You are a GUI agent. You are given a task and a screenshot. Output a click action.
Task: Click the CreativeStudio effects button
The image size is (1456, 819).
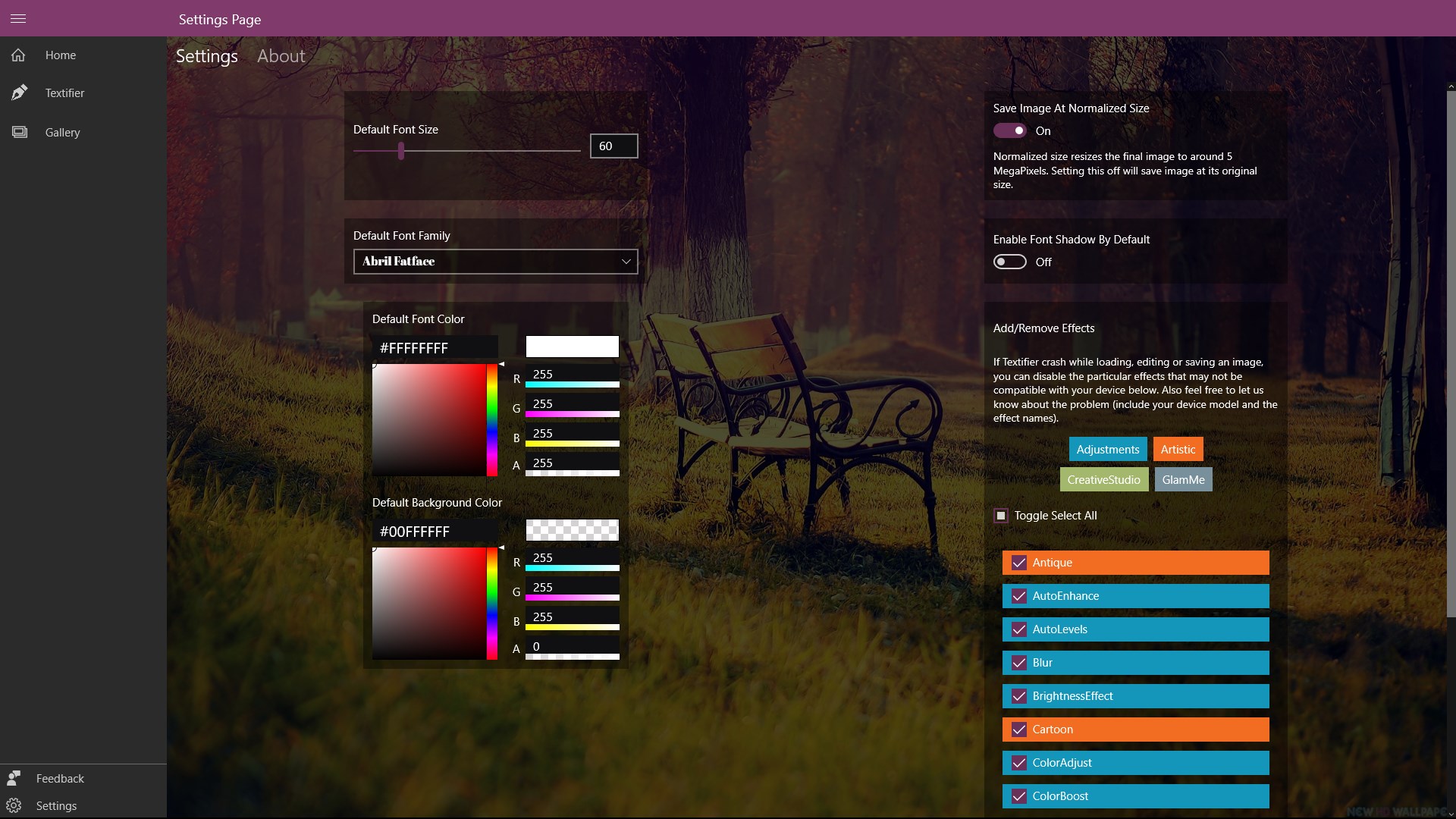1103,479
